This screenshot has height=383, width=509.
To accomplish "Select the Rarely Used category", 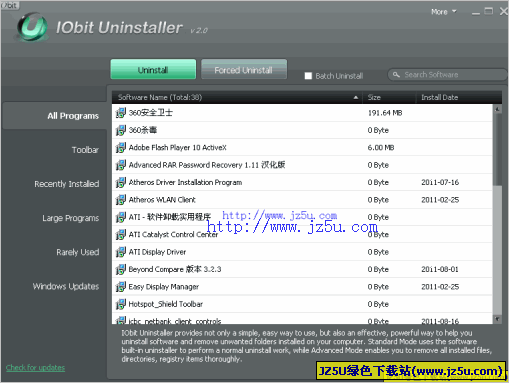I will (78, 252).
